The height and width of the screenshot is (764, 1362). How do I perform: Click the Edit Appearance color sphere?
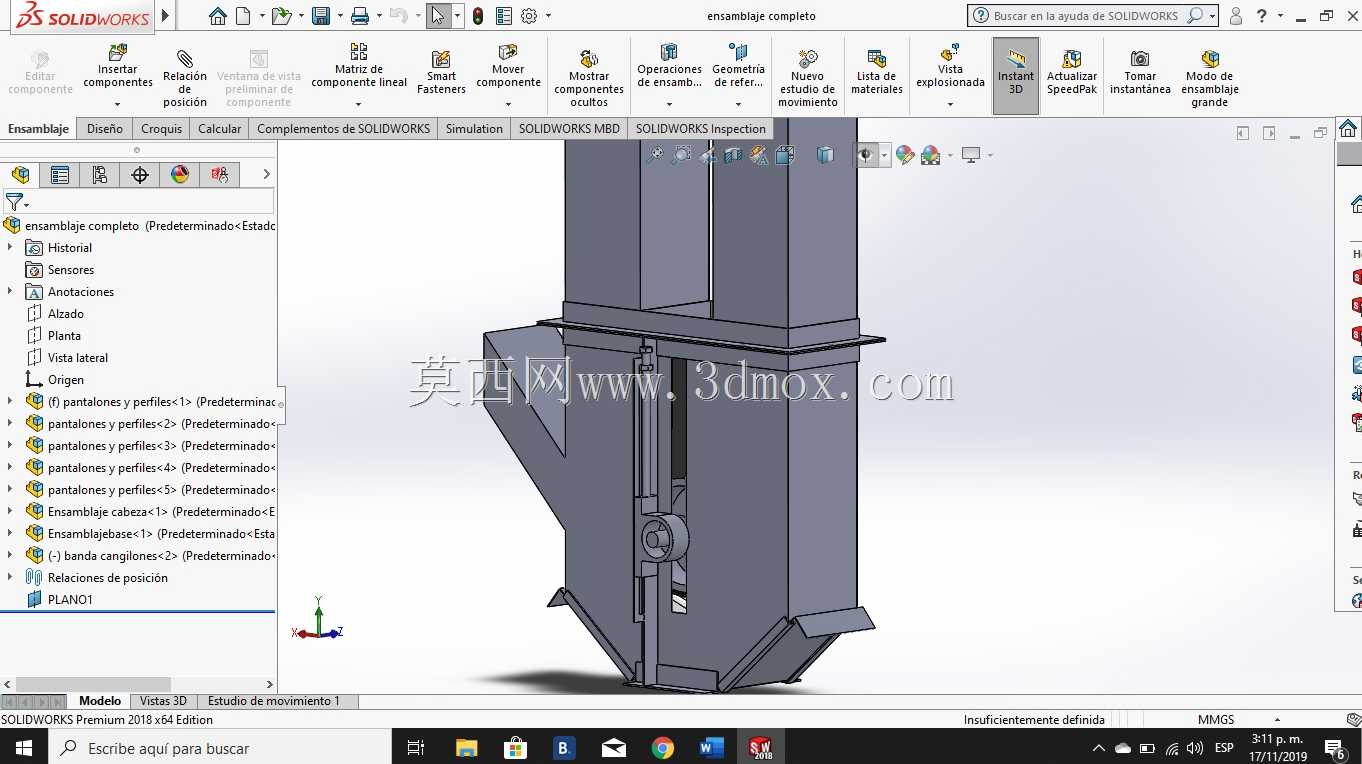(905, 155)
